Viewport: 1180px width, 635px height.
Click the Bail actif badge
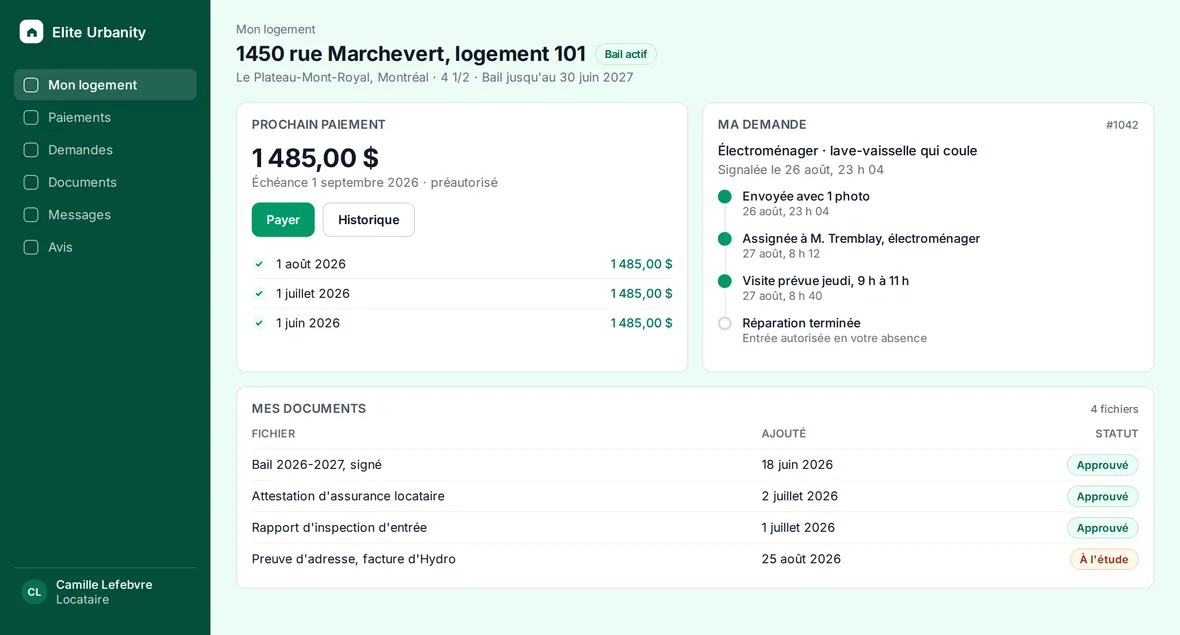[625, 54]
